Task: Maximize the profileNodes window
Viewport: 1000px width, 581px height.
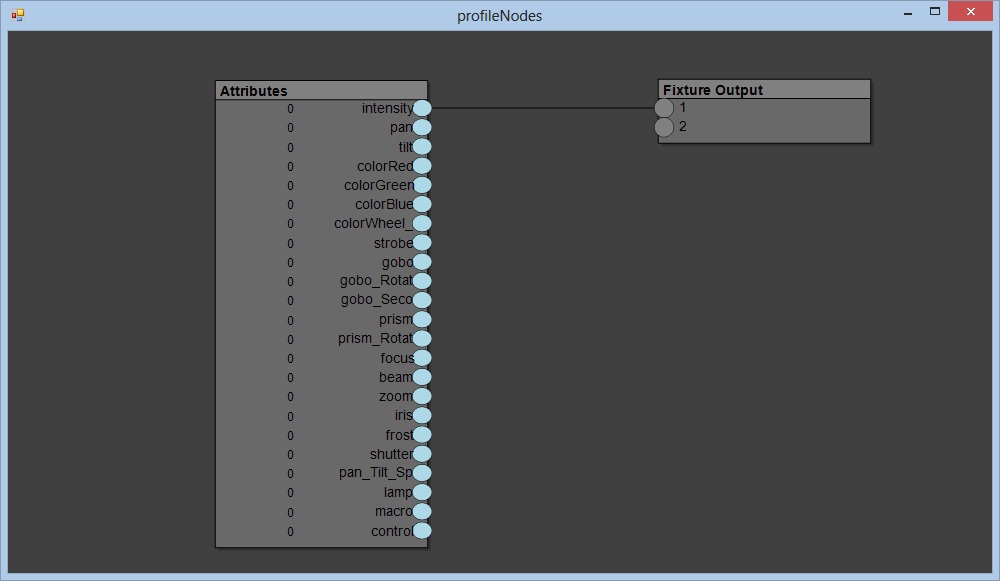Action: pos(935,12)
